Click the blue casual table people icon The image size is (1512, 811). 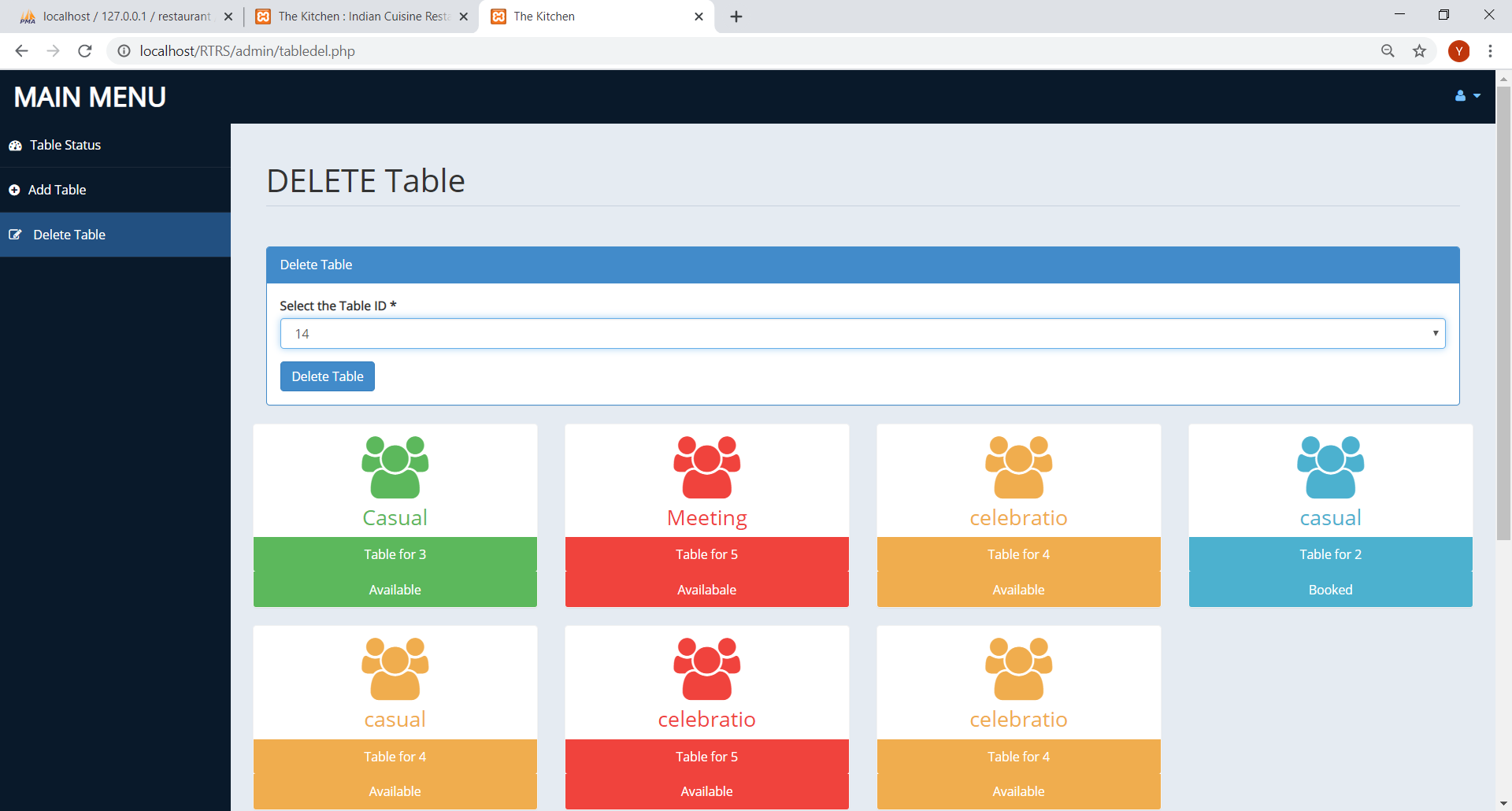point(1329,466)
